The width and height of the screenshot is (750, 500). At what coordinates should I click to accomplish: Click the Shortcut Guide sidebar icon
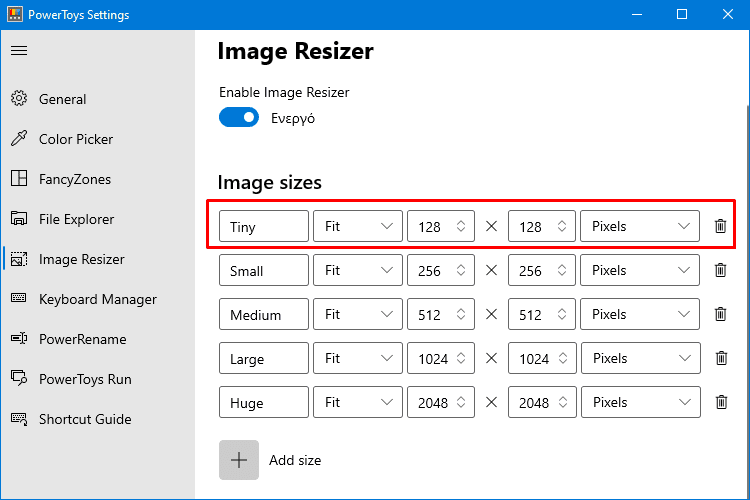point(19,418)
